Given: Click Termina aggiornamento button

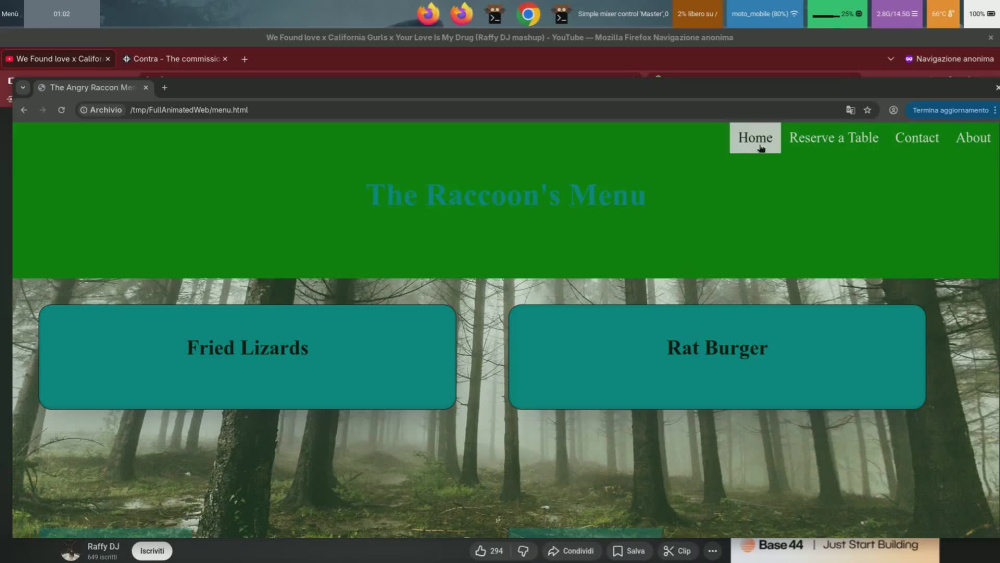Looking at the screenshot, I should [950, 110].
